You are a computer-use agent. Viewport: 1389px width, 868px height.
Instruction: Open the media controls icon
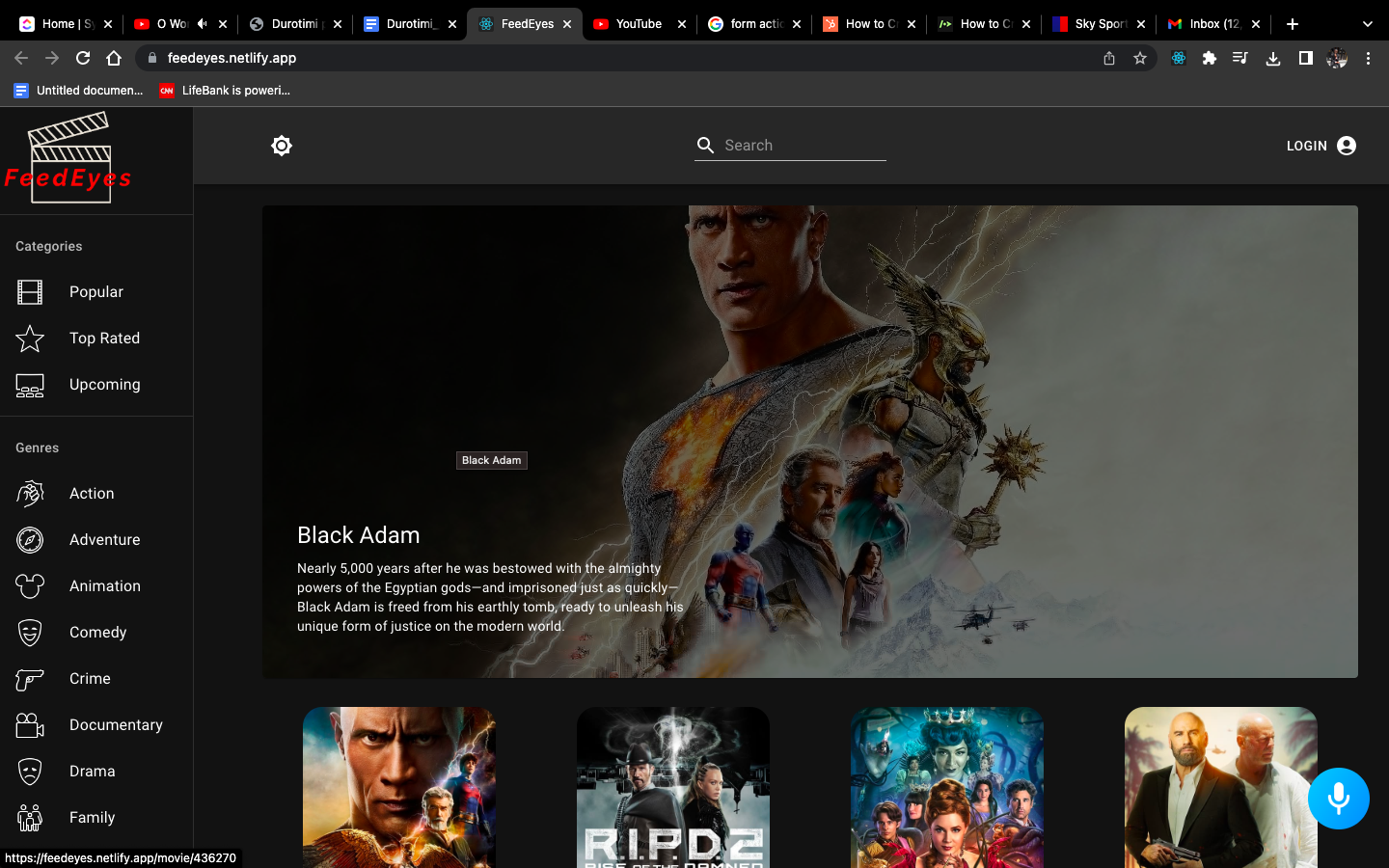pyautogui.click(x=1240, y=58)
